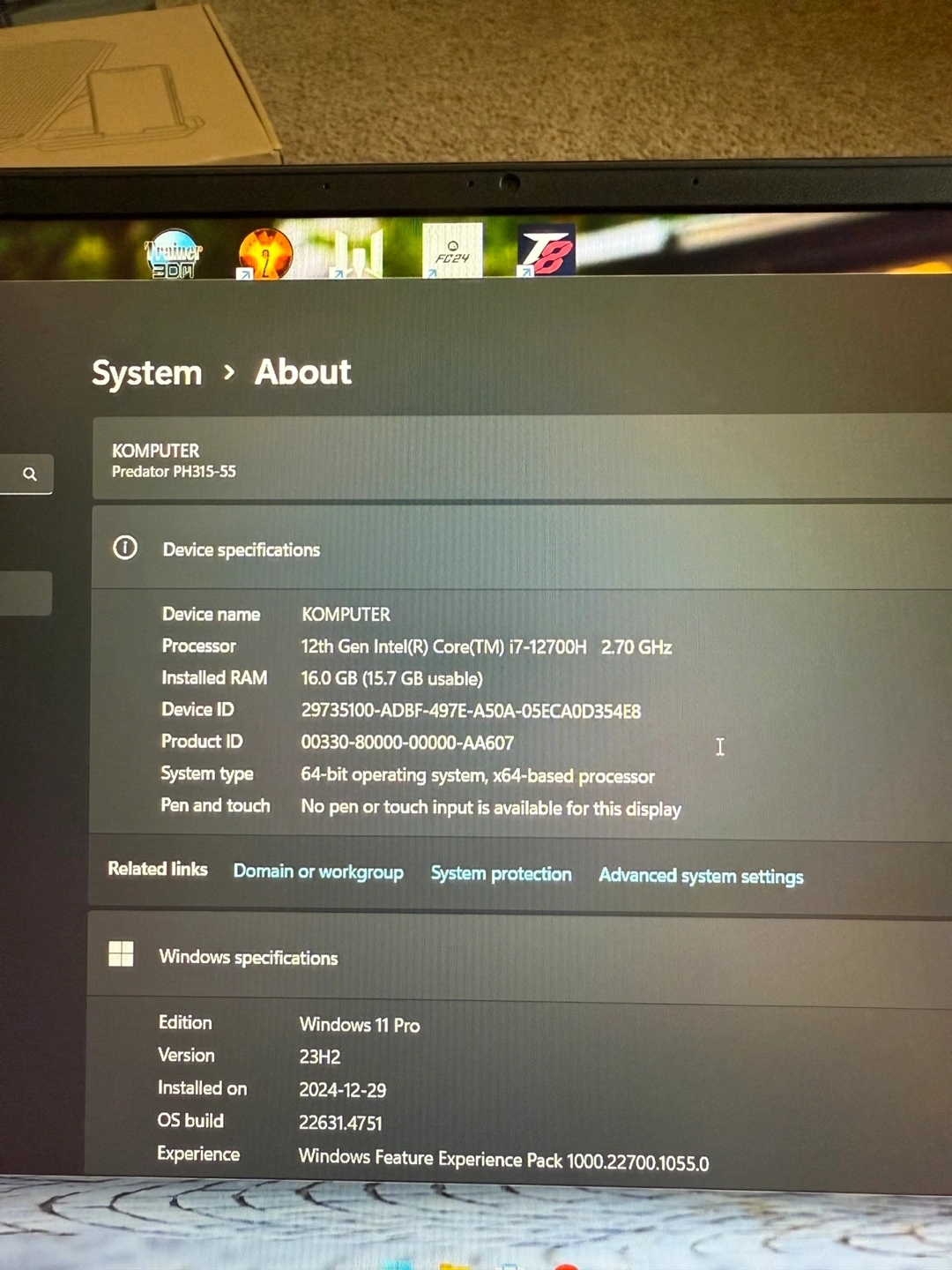Click the info icon beside Device specifications
This screenshot has width=952, height=1270.
point(125,548)
